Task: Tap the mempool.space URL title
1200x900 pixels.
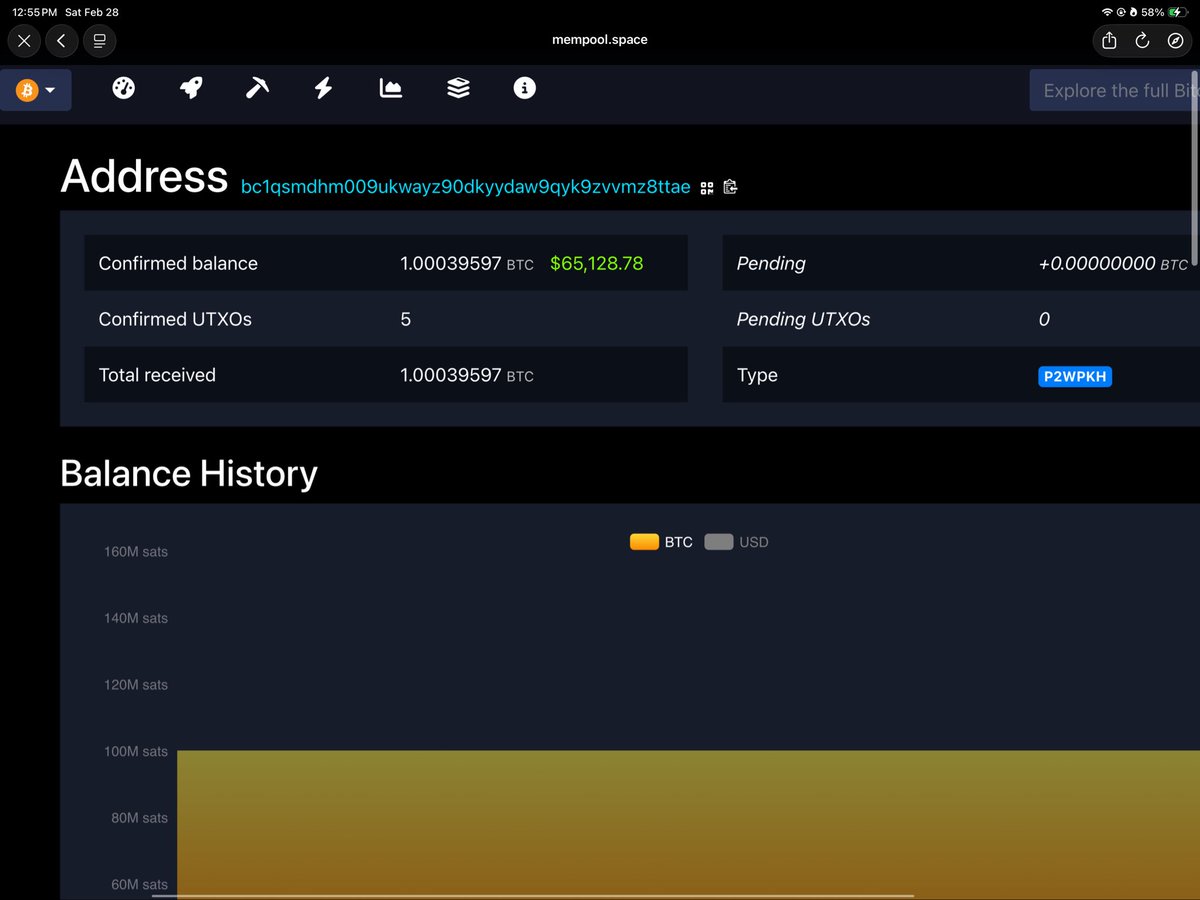Action: [600, 40]
